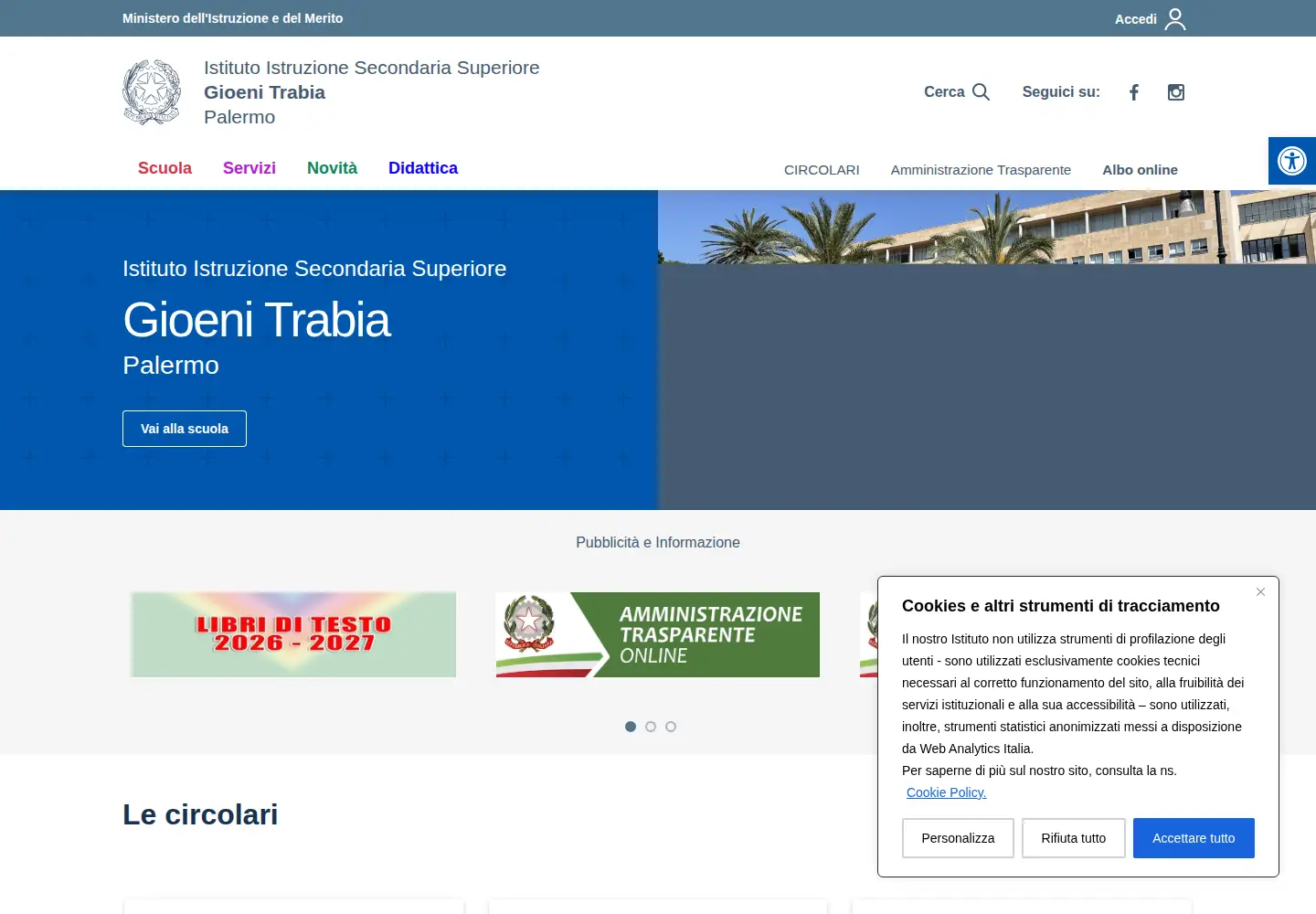Select the third carousel dot

click(671, 727)
